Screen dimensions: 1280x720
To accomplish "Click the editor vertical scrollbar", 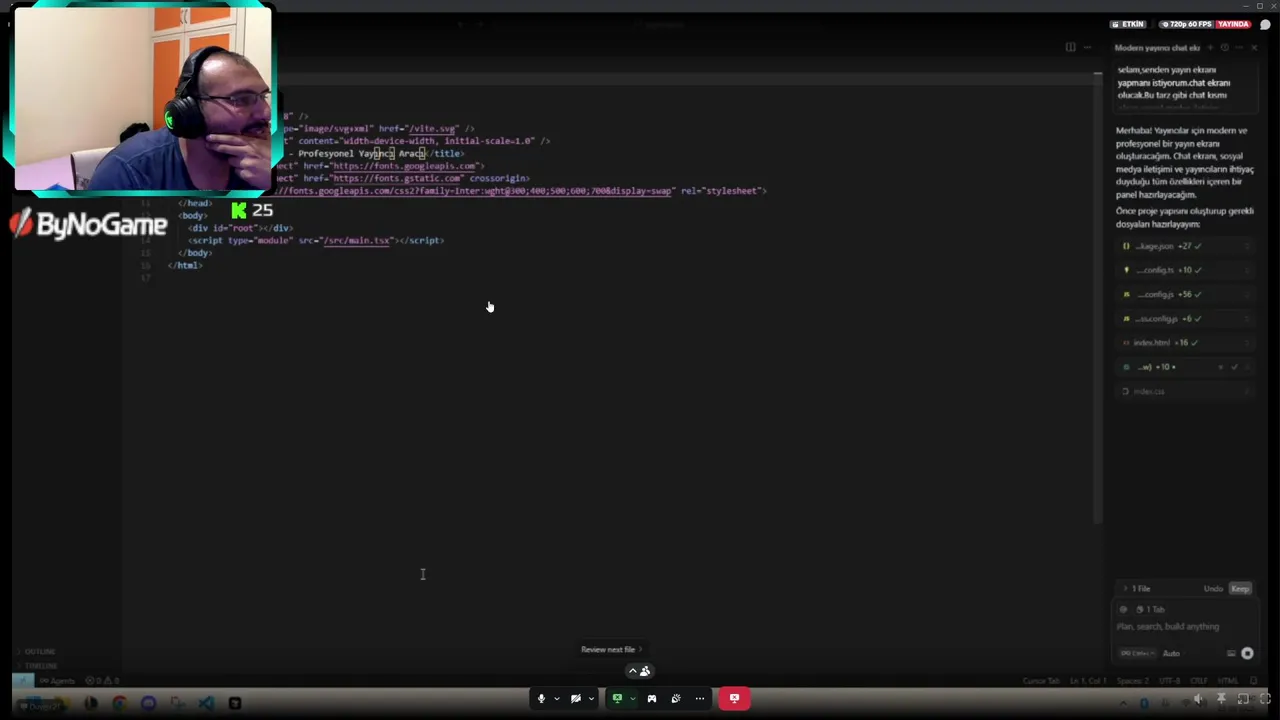I will [1097, 300].
